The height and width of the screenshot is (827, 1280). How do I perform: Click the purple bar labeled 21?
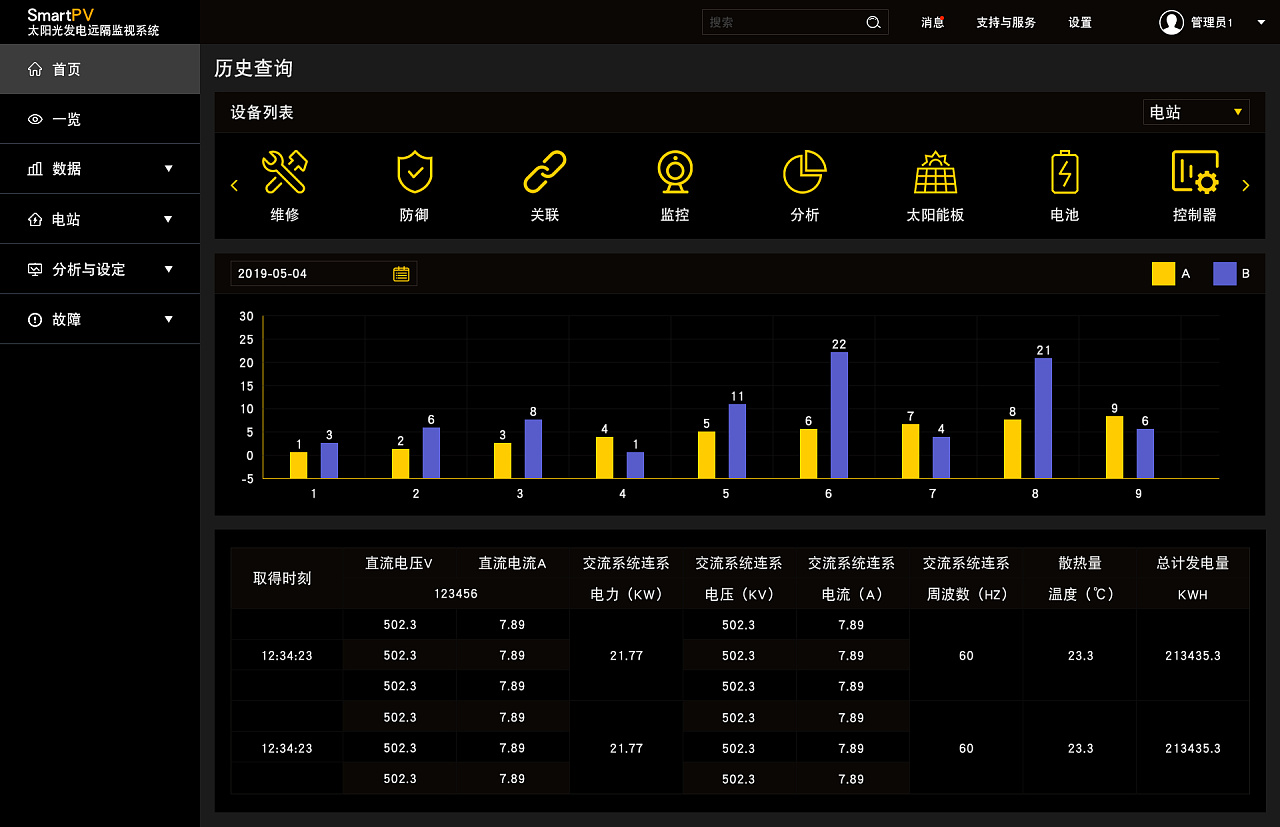(1043, 418)
